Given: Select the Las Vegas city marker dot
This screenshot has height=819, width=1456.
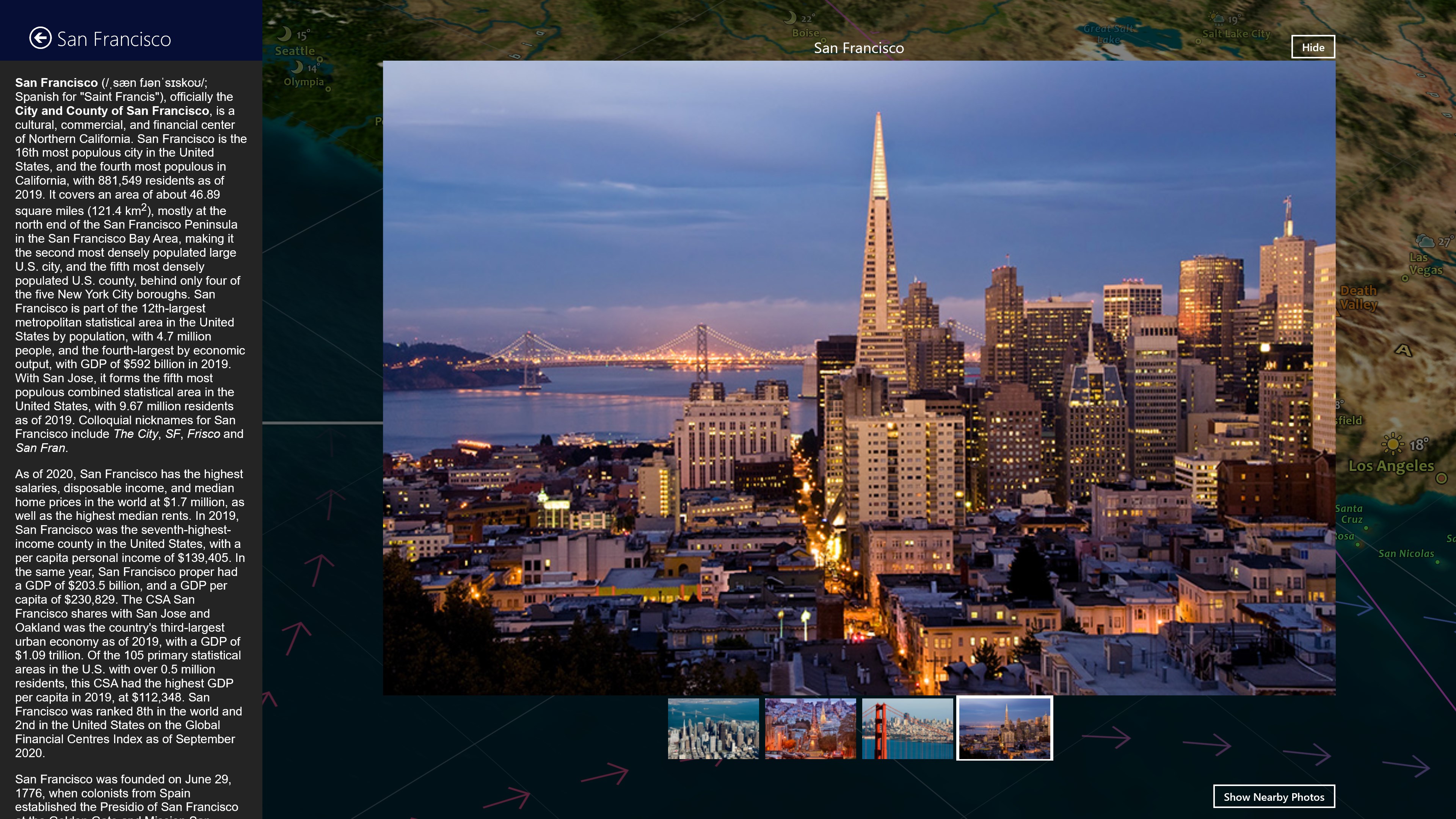Looking at the screenshot, I should coord(1404,279).
